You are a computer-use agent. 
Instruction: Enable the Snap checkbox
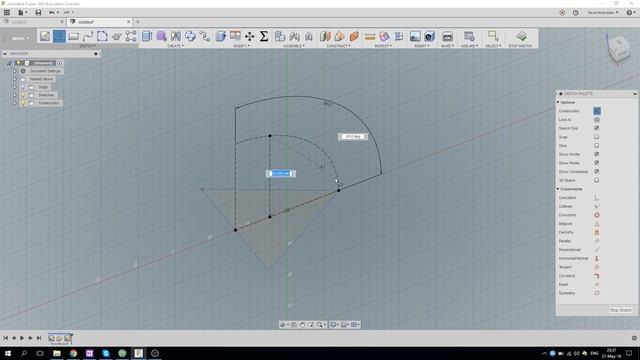click(597, 137)
